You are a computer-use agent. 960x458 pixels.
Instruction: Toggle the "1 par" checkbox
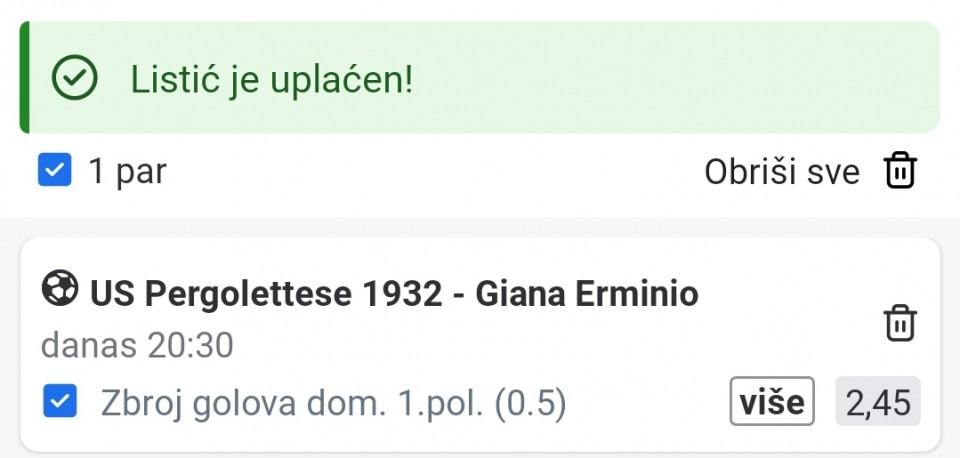[x=55, y=171]
